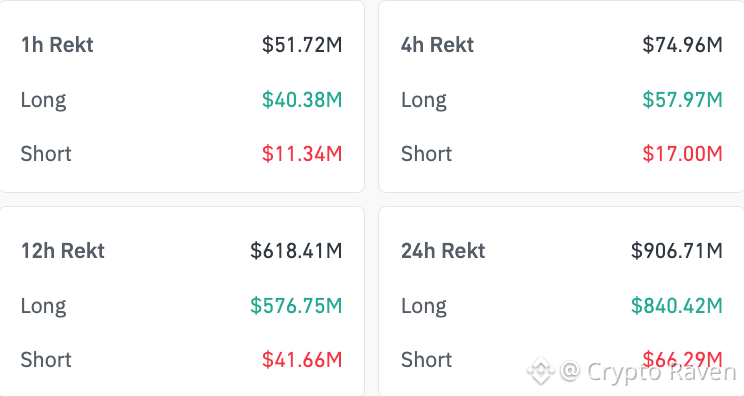Click the $74.96M 4h total value
Viewport: 744px width, 396px height.
pos(683,45)
